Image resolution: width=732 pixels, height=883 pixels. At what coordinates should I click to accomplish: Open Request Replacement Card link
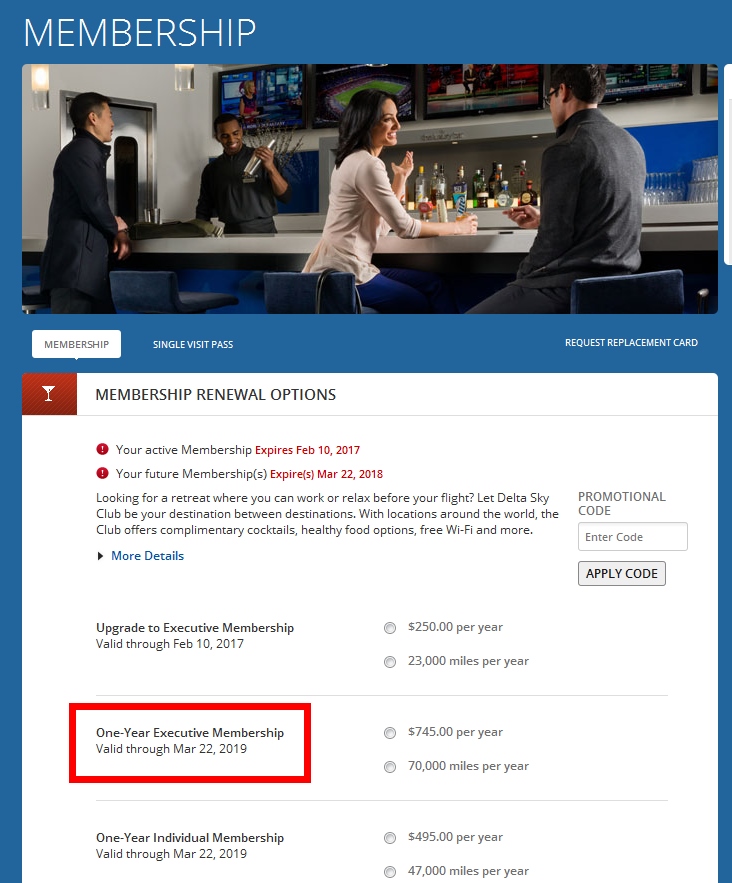[x=631, y=343]
